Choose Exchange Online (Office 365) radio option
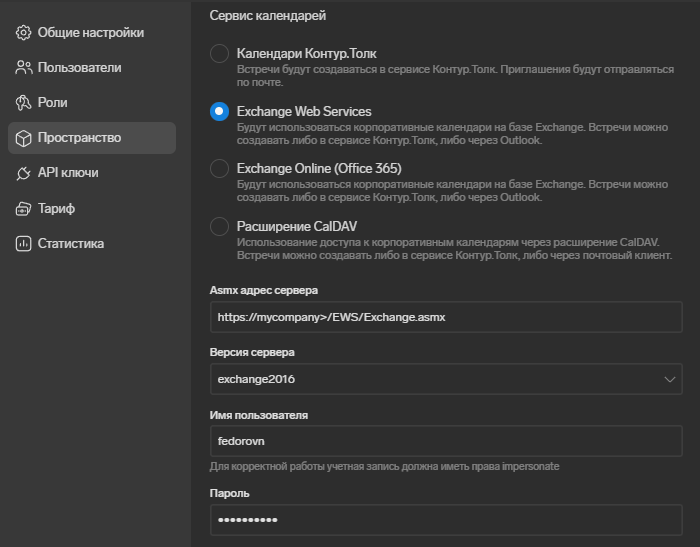 pos(219,169)
